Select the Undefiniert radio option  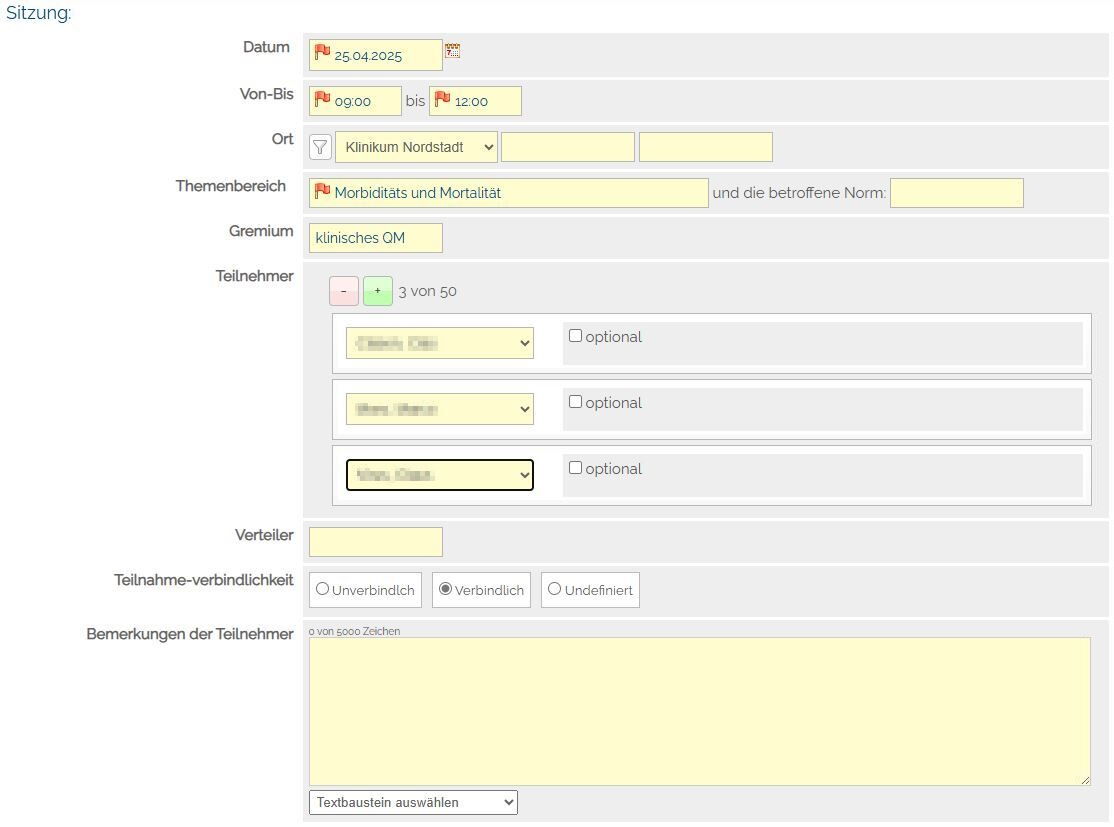554,589
